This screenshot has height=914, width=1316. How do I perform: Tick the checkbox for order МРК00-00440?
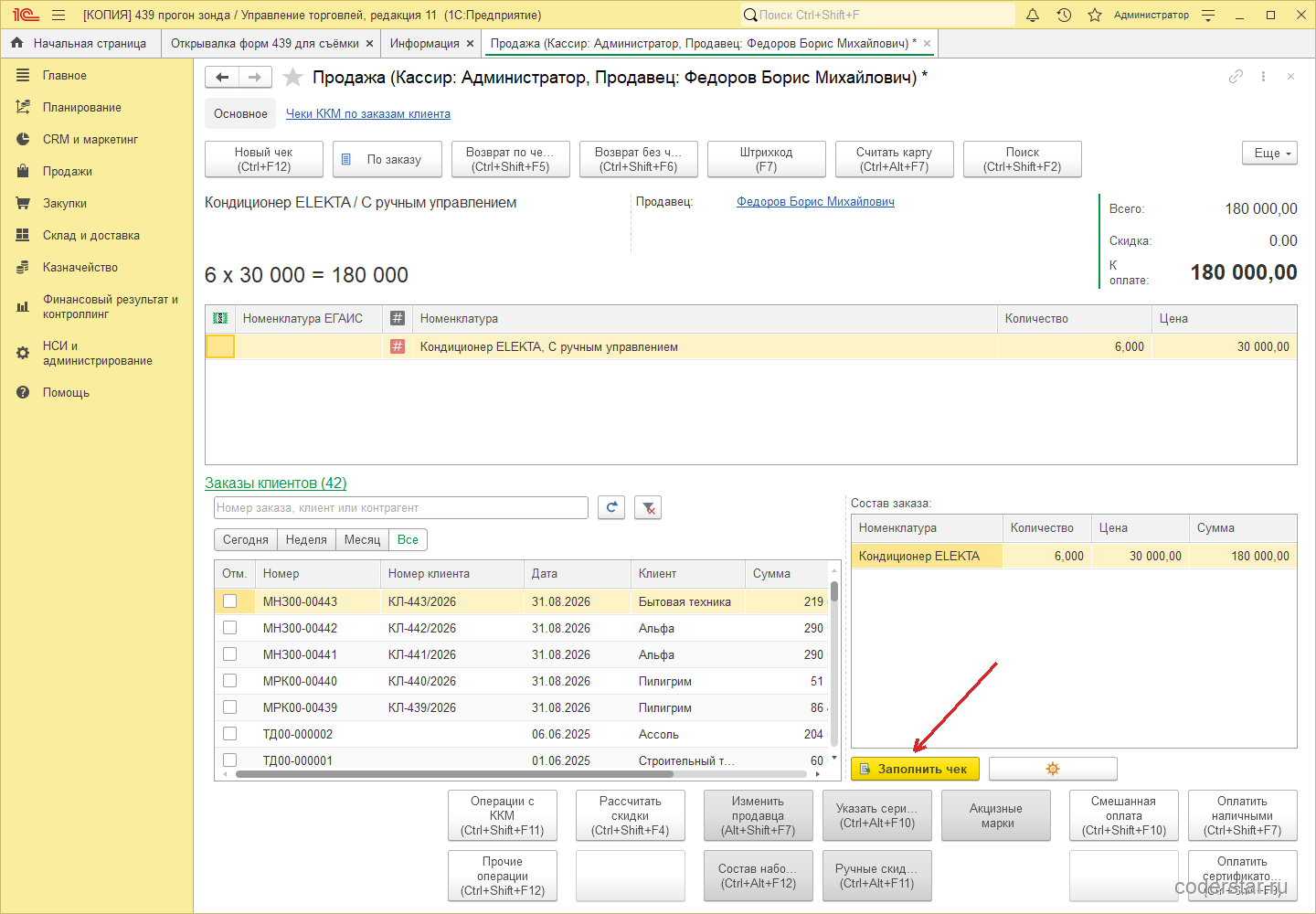point(230,681)
